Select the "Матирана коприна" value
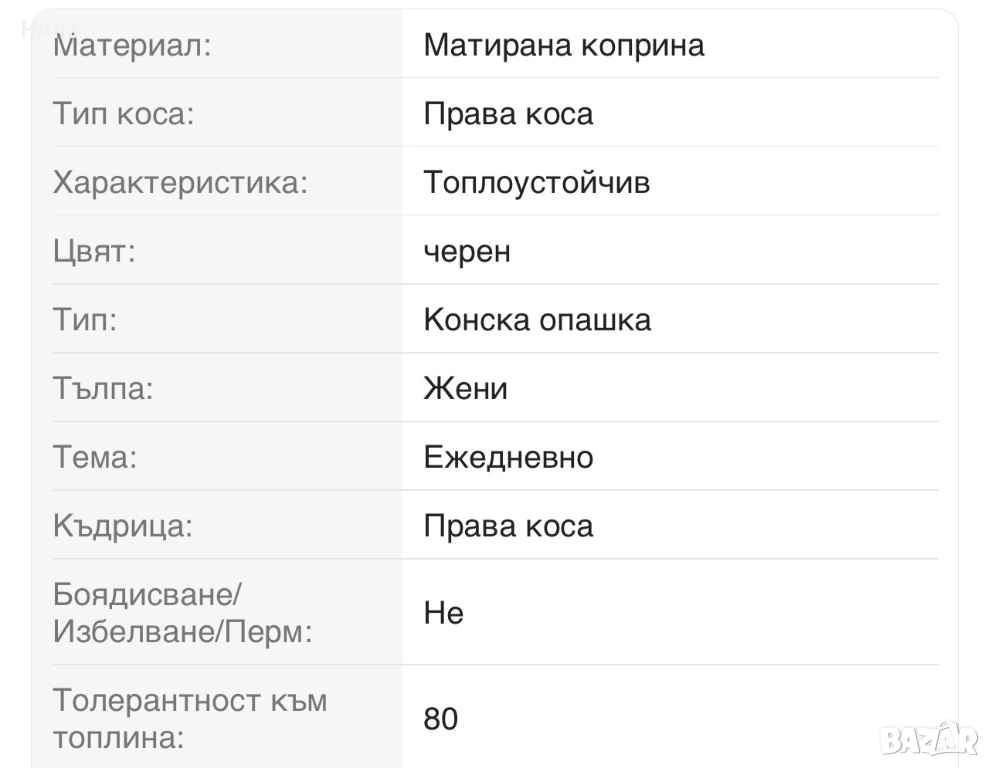This screenshot has width=990, height=768. point(564,45)
